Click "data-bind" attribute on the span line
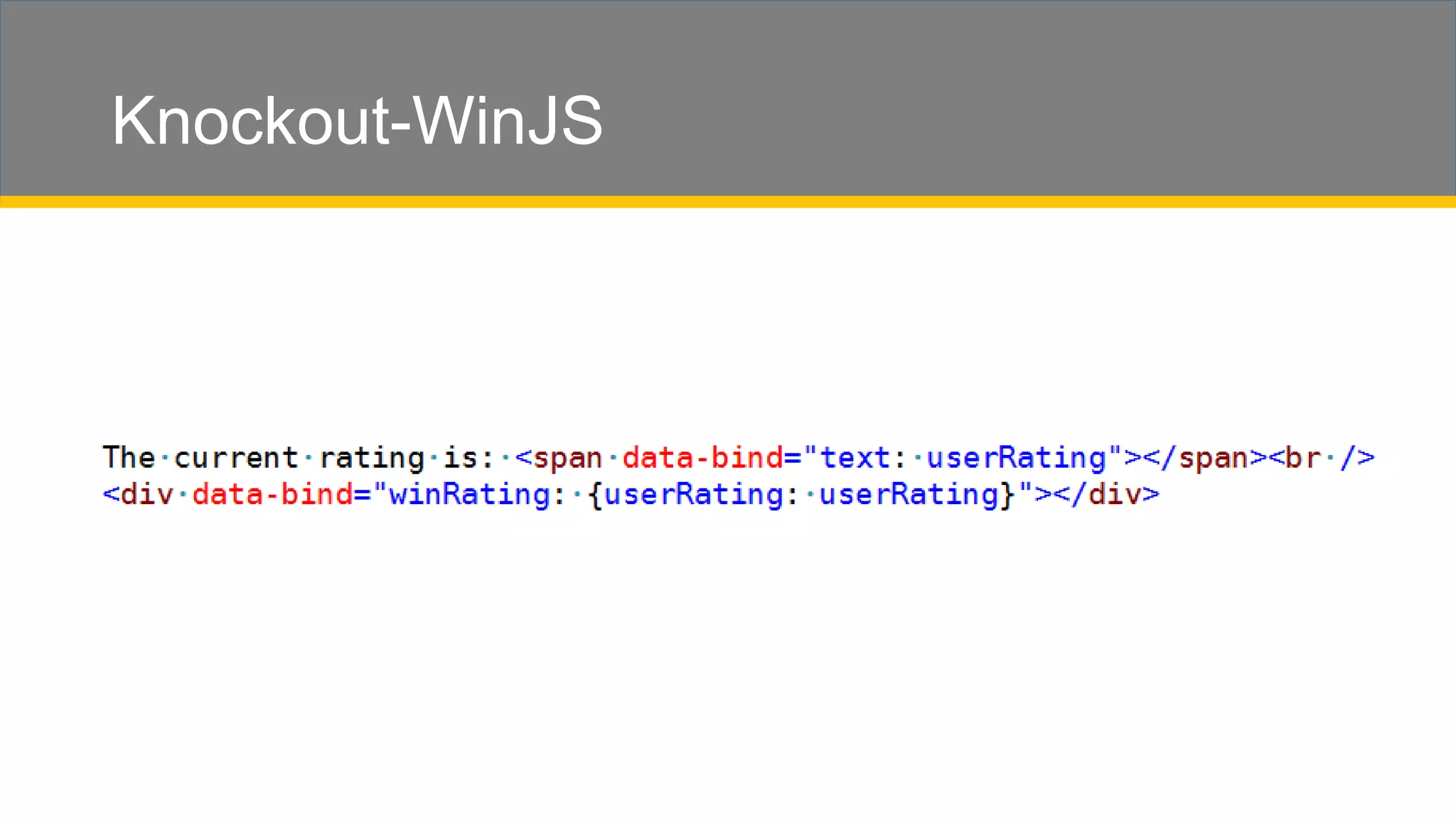The height and width of the screenshot is (819, 1456). (702, 458)
